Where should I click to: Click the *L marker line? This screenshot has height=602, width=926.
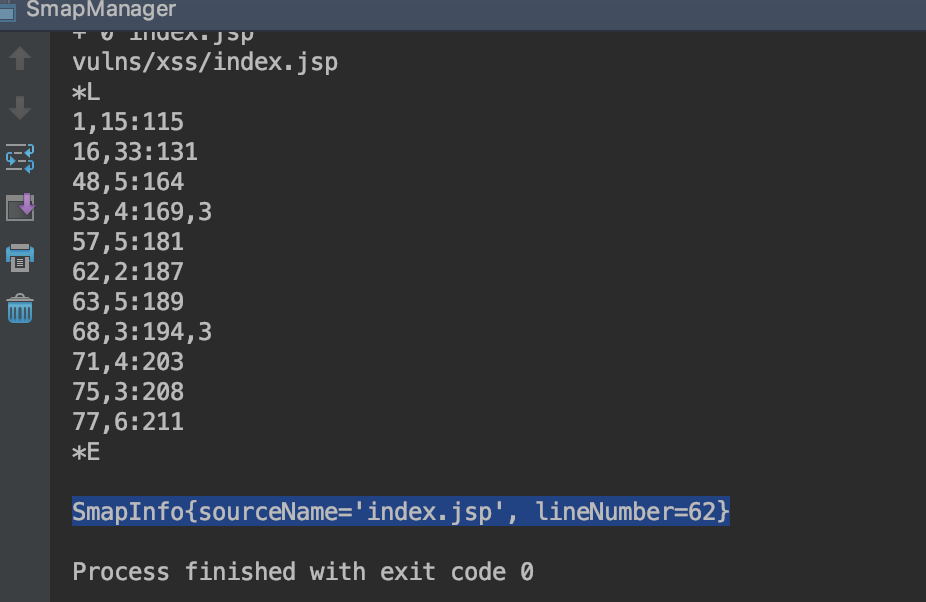tap(86, 92)
